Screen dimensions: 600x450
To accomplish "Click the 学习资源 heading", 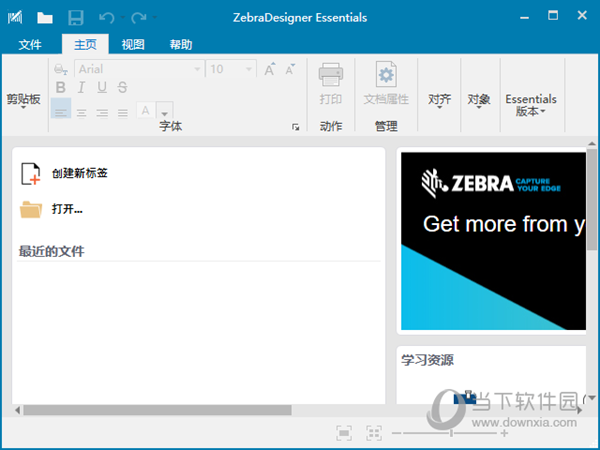I will [x=427, y=360].
